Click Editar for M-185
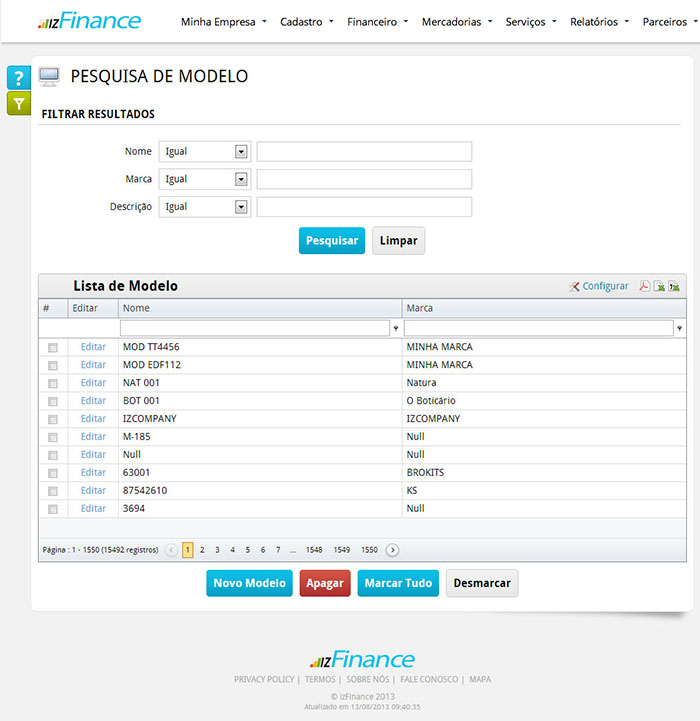 tap(93, 436)
